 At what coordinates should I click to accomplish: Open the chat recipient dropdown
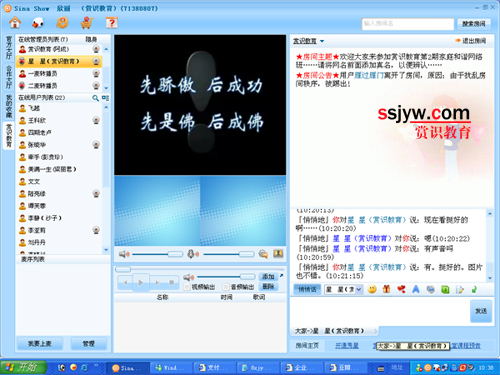(359, 290)
